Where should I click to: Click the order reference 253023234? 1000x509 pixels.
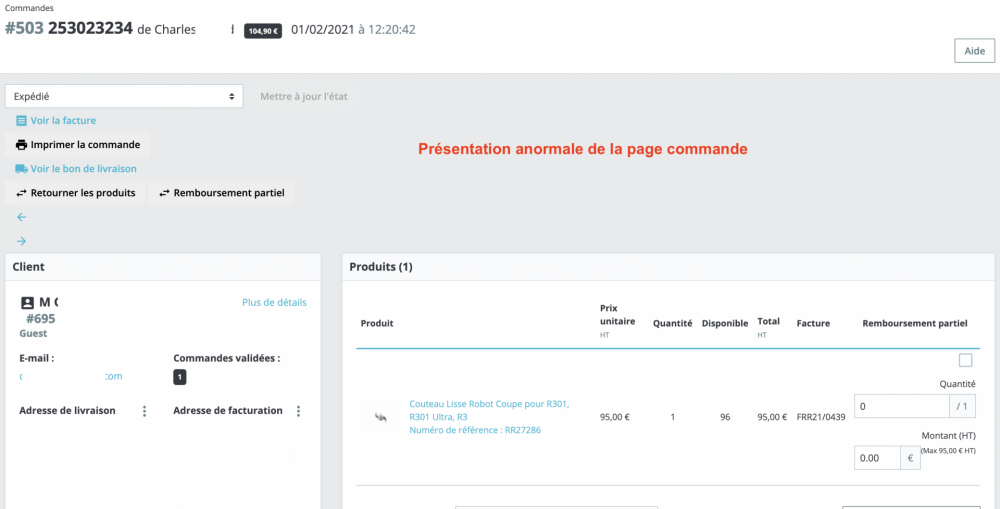[91, 29]
